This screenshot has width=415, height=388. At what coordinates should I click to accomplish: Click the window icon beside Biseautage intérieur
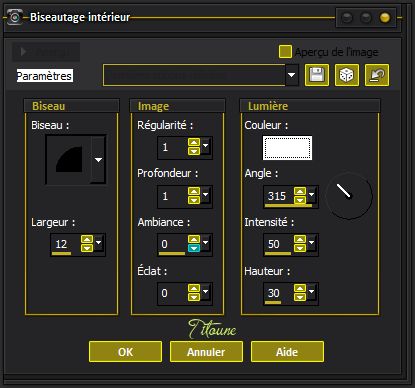(x=15, y=17)
